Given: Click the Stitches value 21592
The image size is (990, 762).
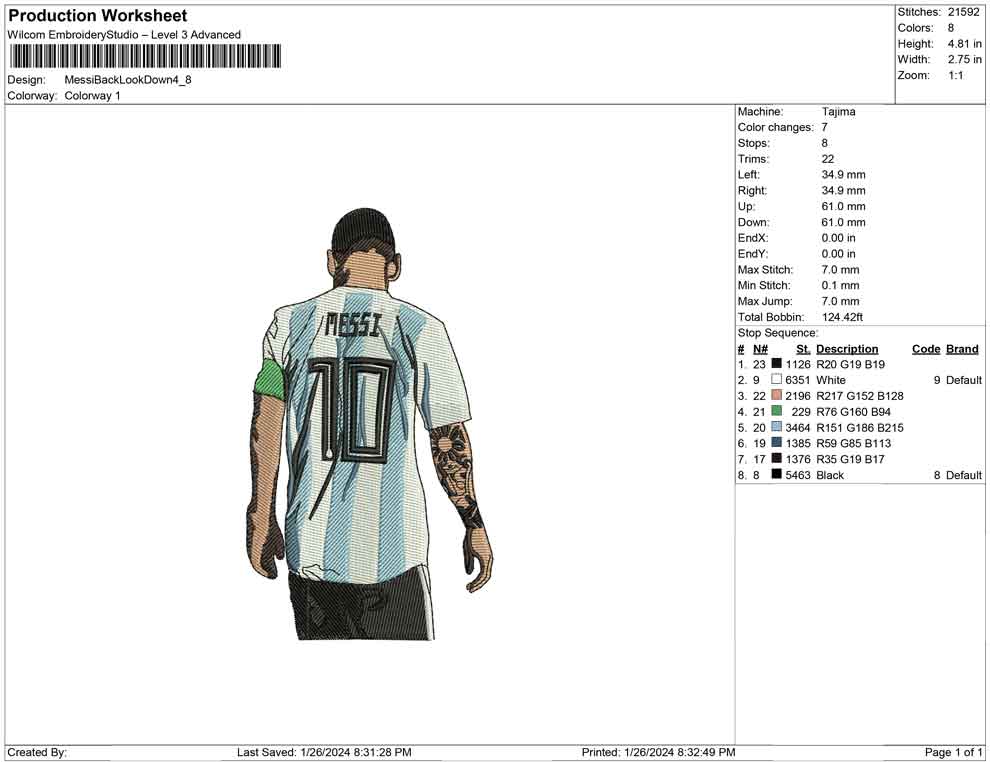Looking at the screenshot, I should (x=963, y=12).
